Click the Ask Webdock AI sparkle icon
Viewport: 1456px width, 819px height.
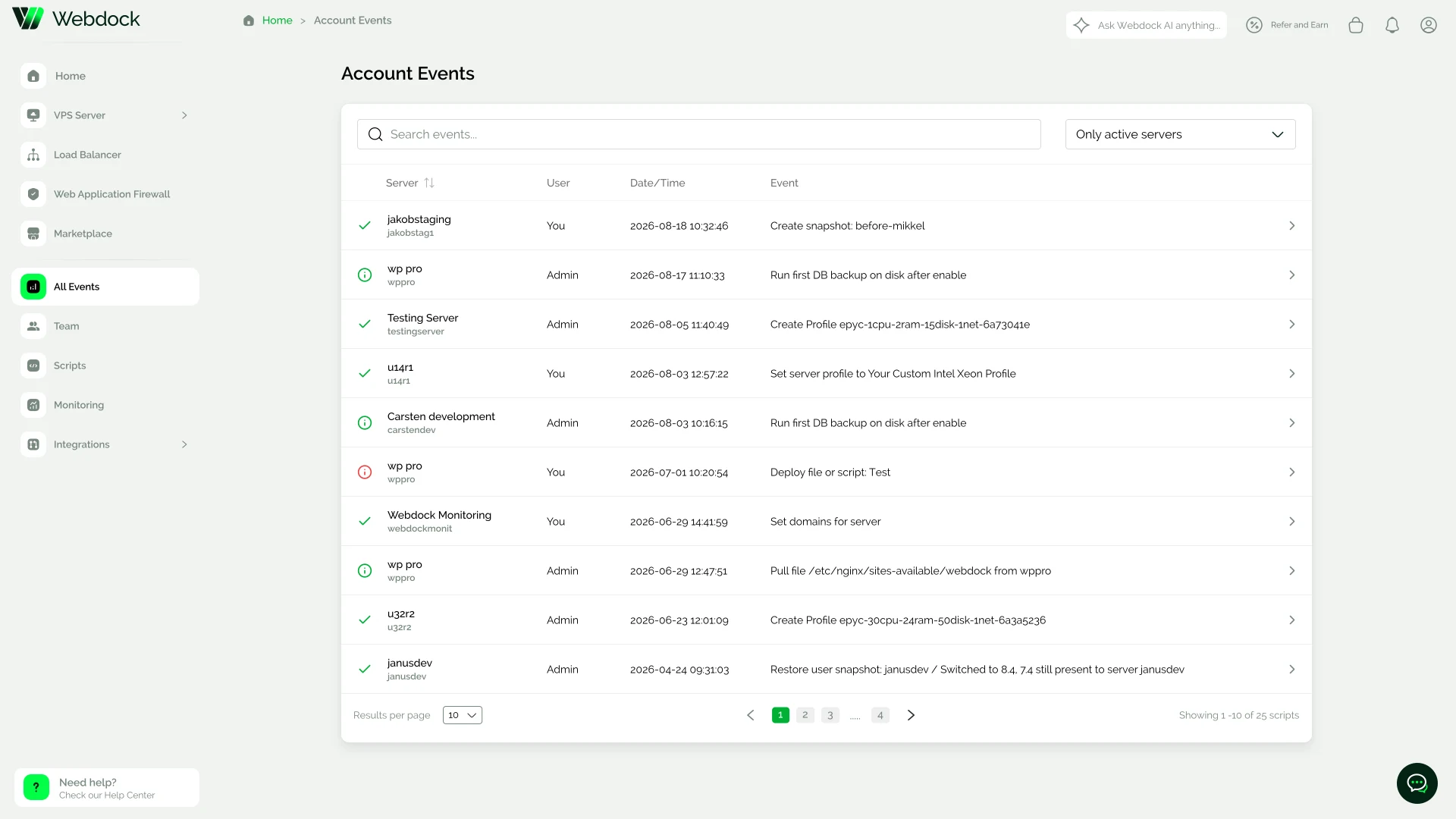(x=1082, y=25)
